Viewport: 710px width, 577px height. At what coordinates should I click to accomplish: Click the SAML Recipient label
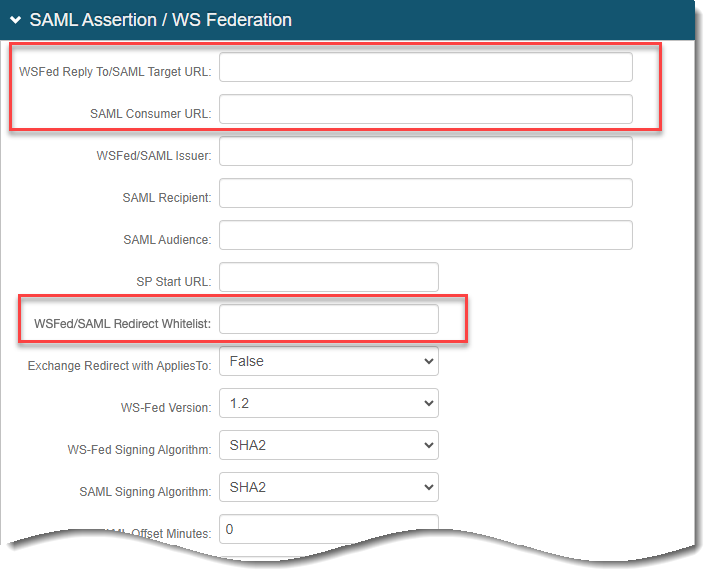point(167,198)
